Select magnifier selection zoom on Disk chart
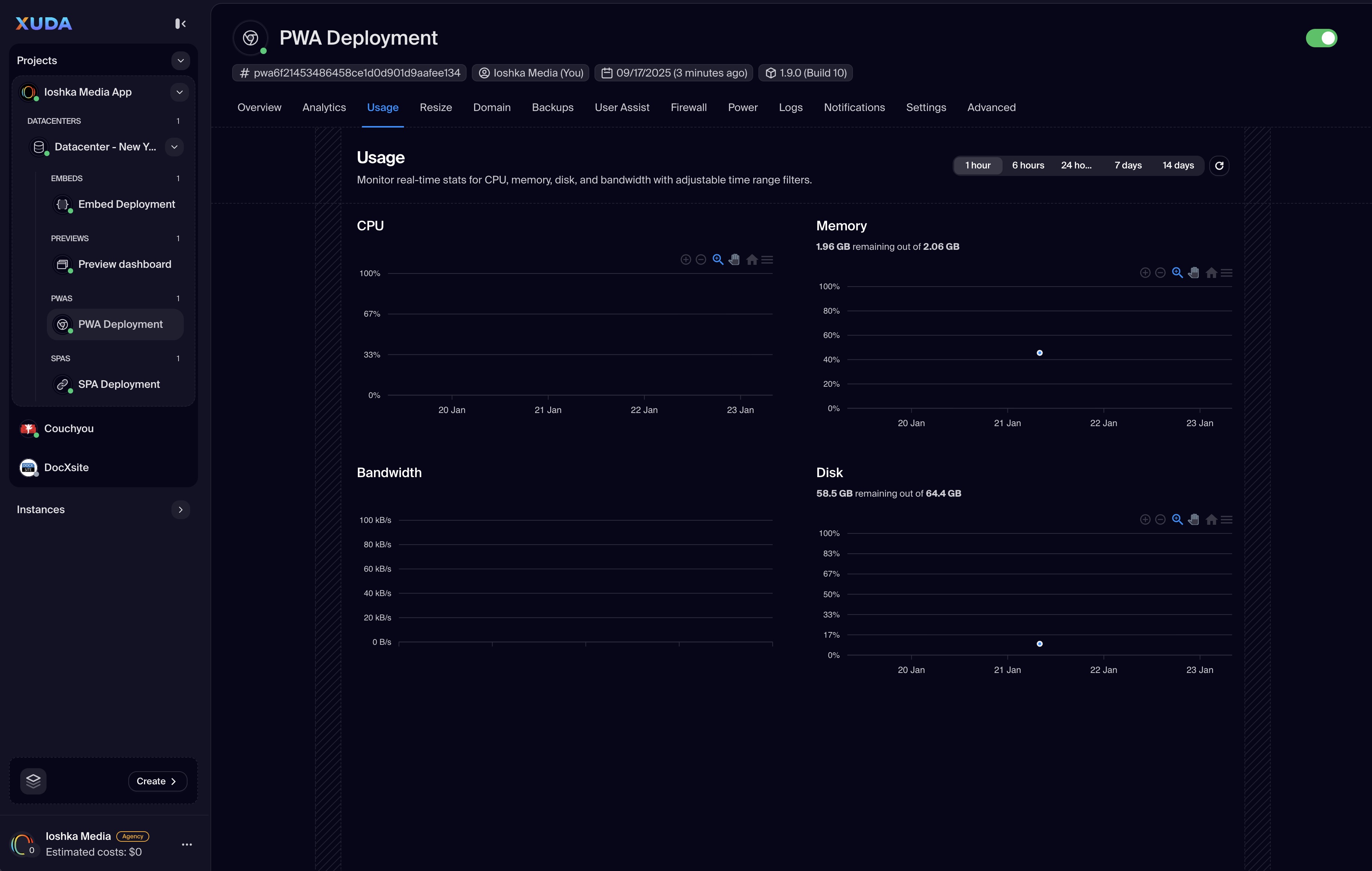 click(1177, 520)
